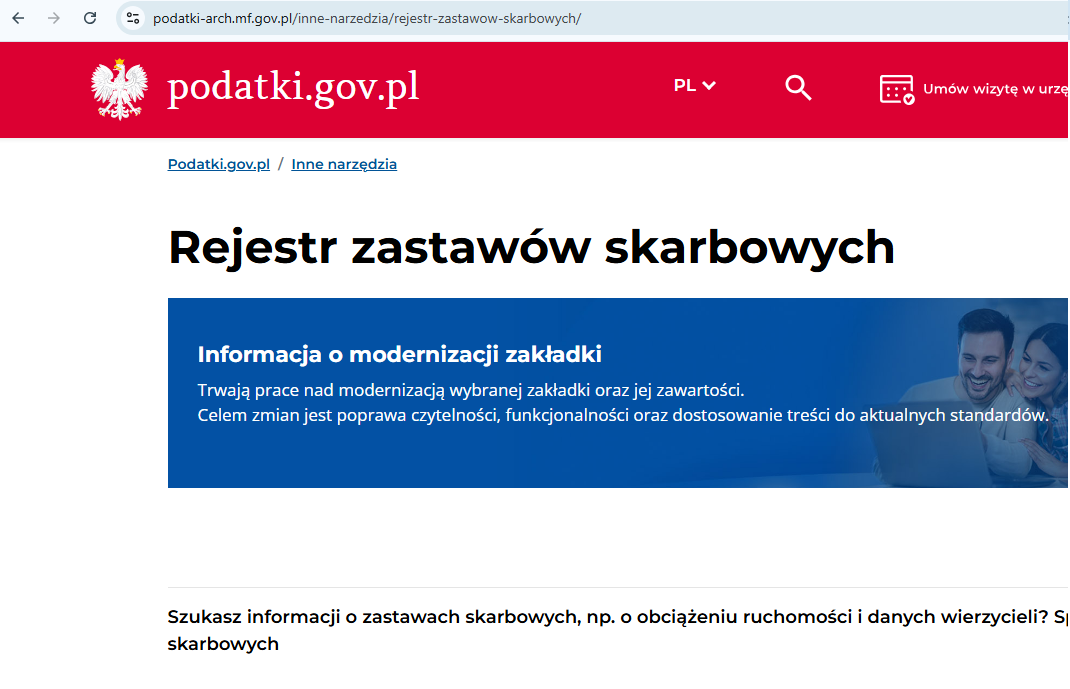Viewport: 1070px width, 689px height.
Task: Open the site permissions icon in address bar
Action: pyautogui.click(x=132, y=17)
